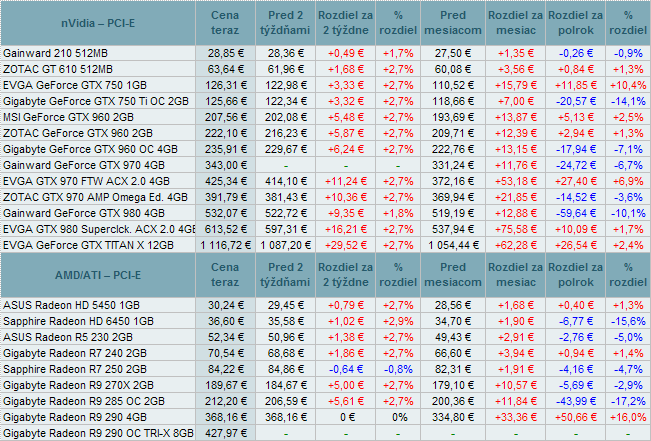651x441 pixels.
Task: Click the current price 126,31 €
Action: point(226,85)
